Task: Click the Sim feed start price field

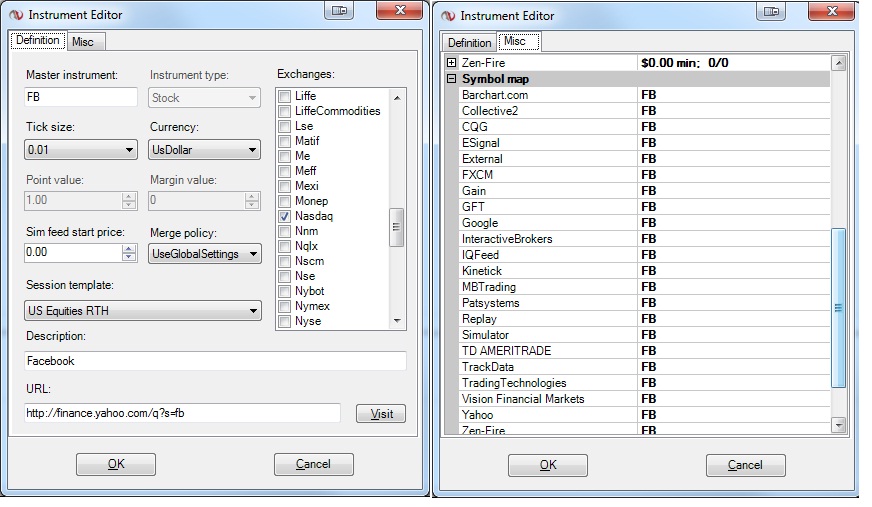Action: click(73, 252)
